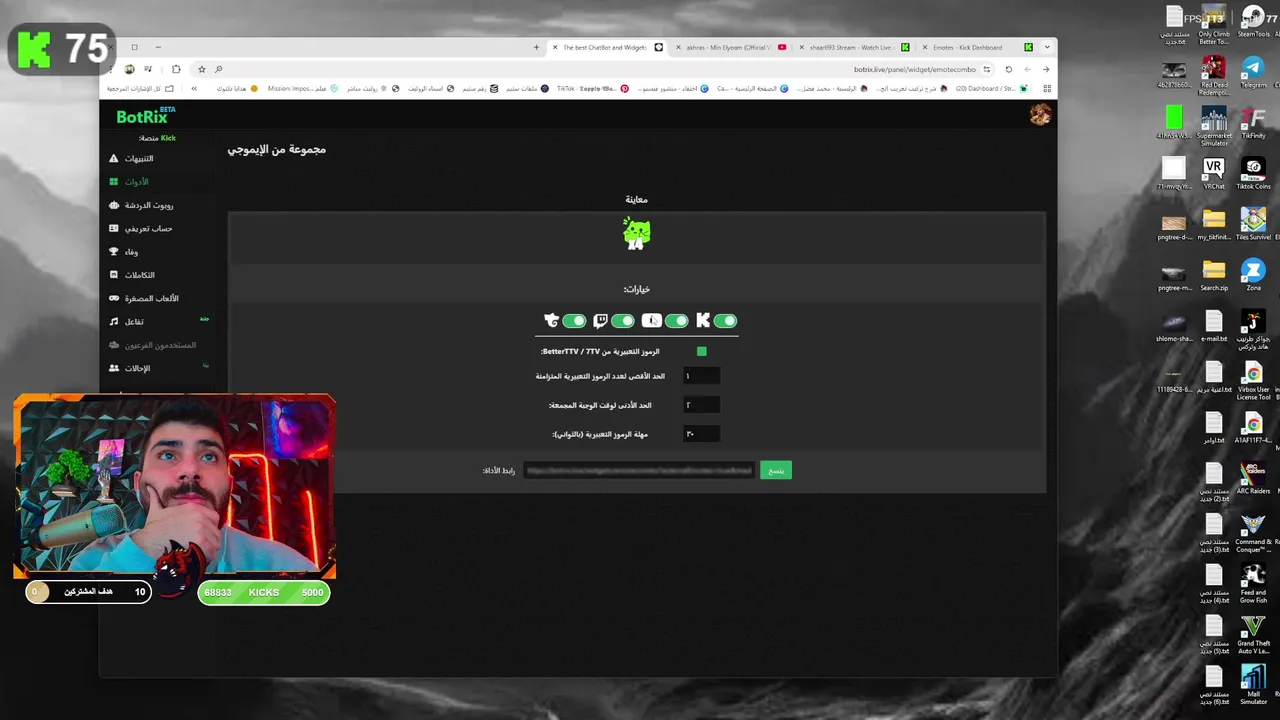Screen dimensions: 1280x720
Task: Select the widgets (الأدوات) grid icon in the sidebar
Action: [114, 182]
